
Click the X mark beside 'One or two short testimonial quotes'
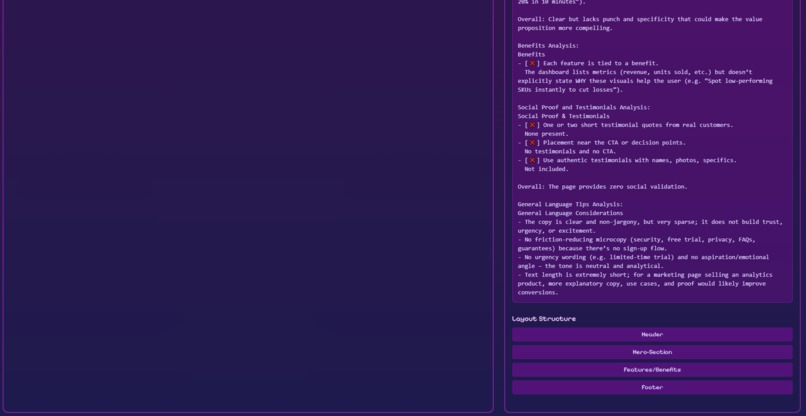[x=532, y=125]
